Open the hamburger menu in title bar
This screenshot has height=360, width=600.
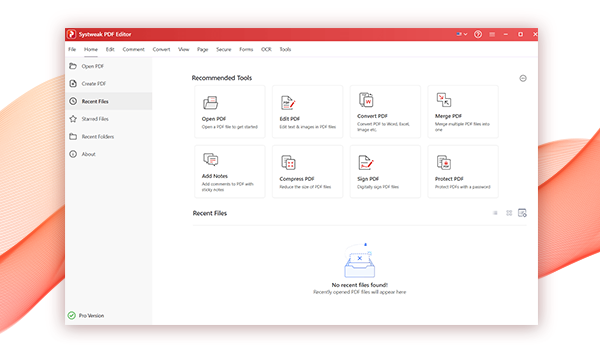(x=492, y=34)
